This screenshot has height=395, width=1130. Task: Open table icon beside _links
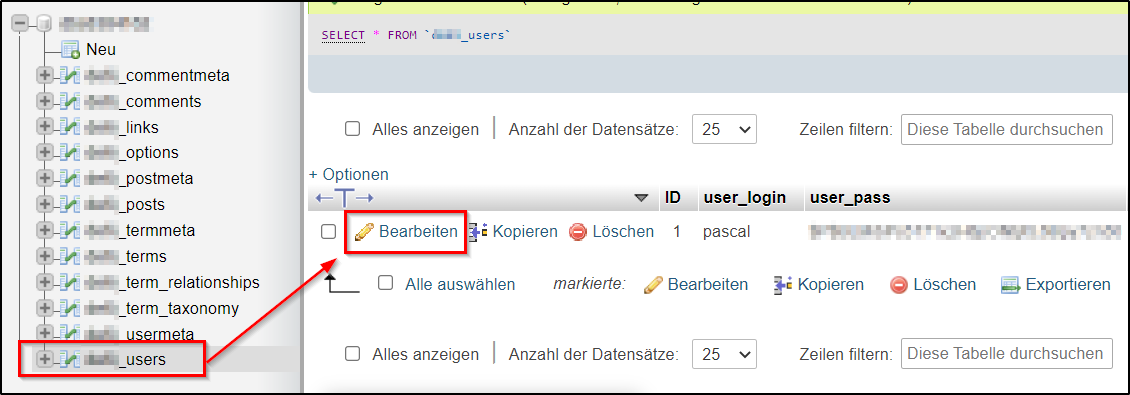coord(70,128)
